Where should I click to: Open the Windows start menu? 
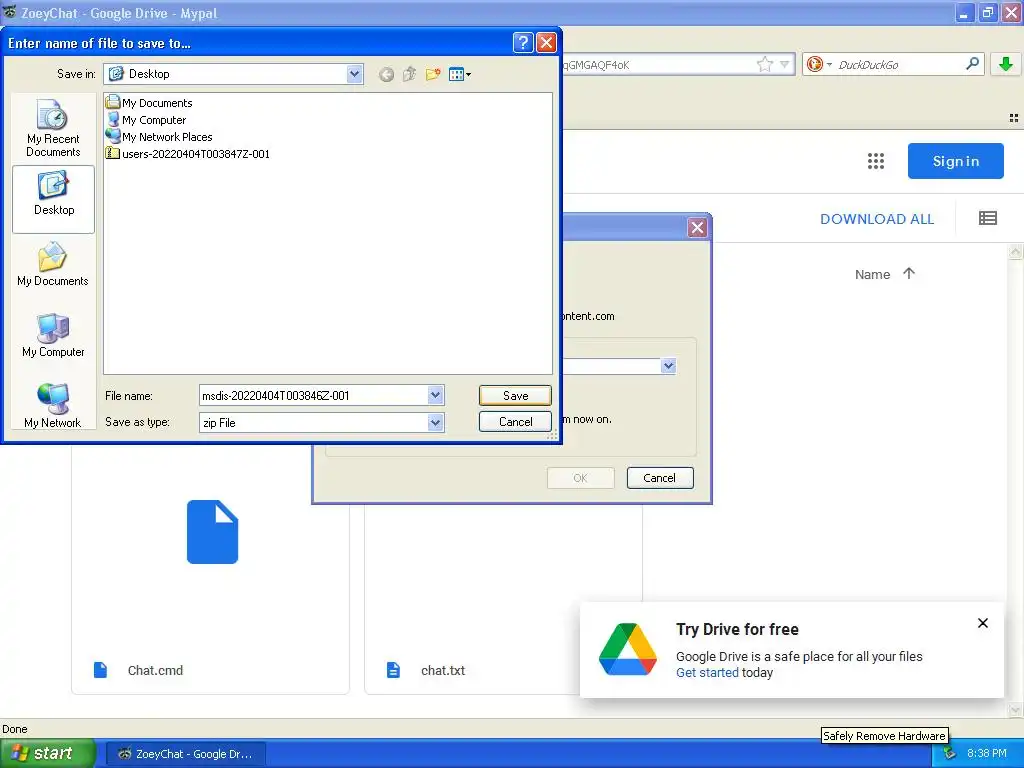point(47,753)
